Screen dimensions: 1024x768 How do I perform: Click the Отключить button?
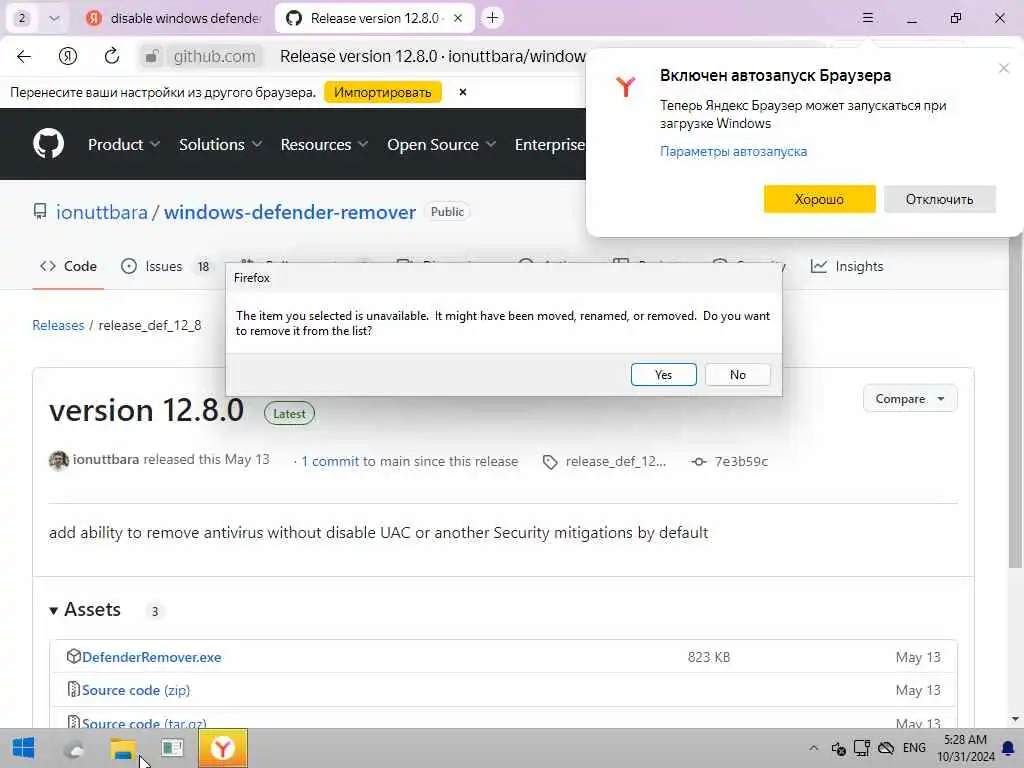pos(939,199)
